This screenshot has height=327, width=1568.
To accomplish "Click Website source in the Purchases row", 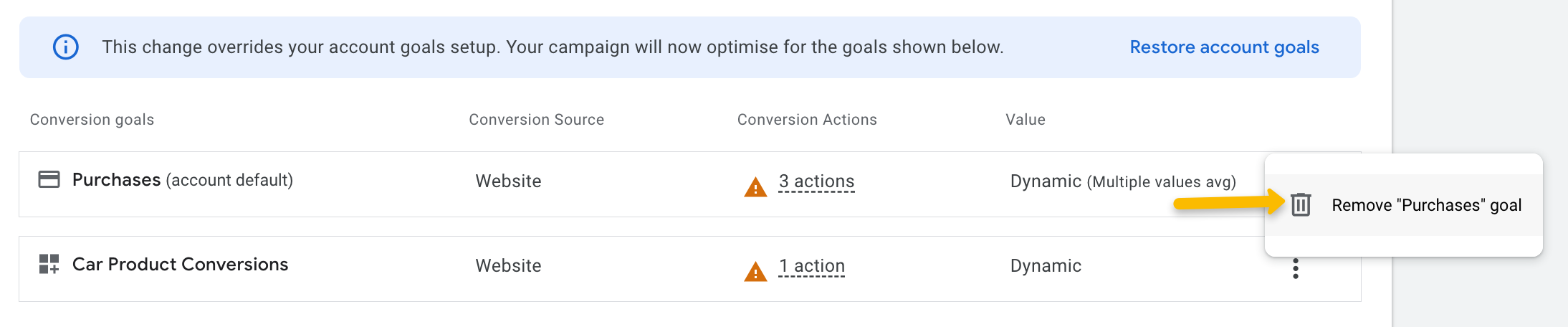I will coord(508,181).
